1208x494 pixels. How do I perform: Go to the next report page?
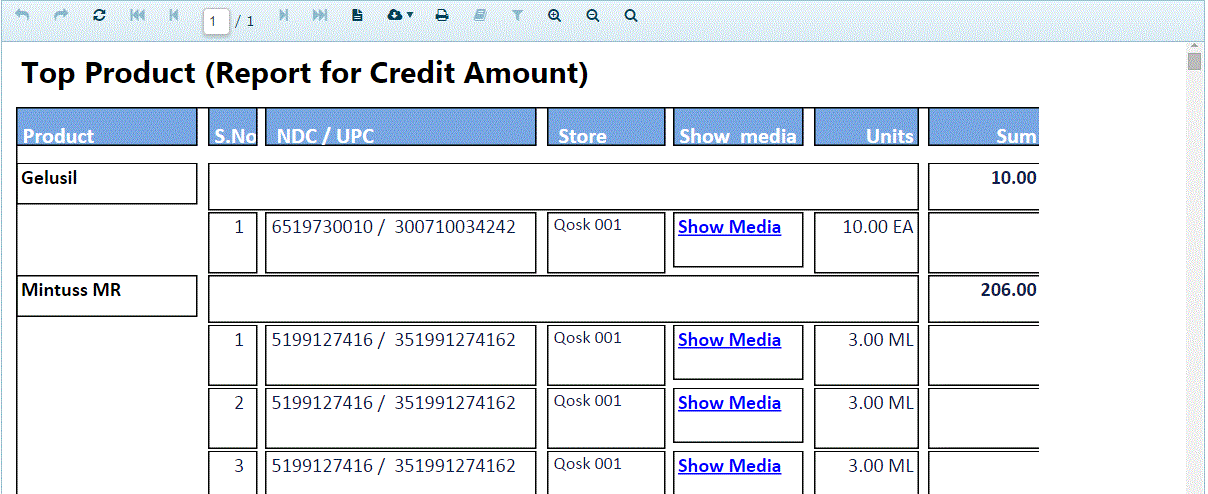coord(284,15)
